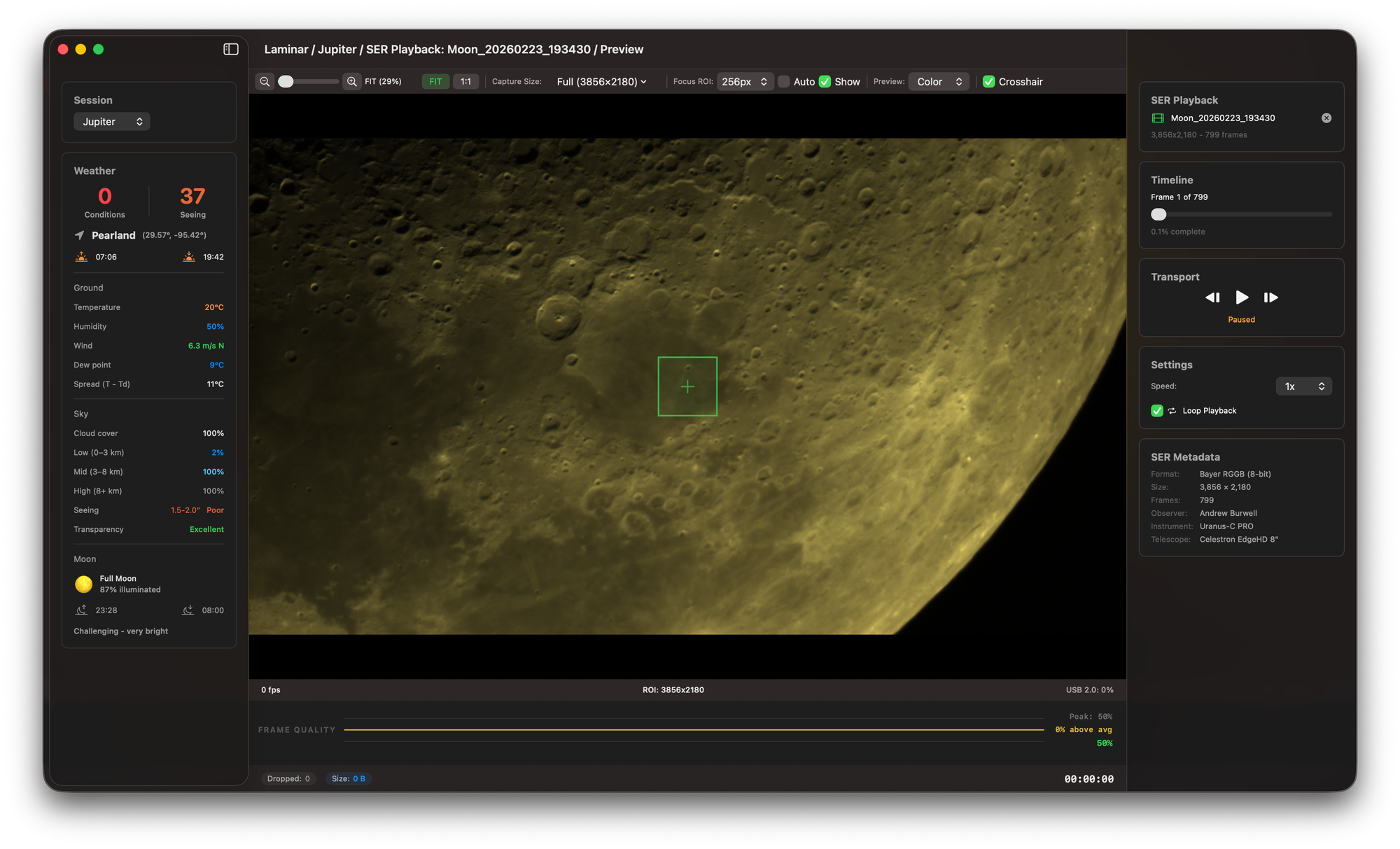
Task: Switch preview to 1:1 mode
Action: 465,81
